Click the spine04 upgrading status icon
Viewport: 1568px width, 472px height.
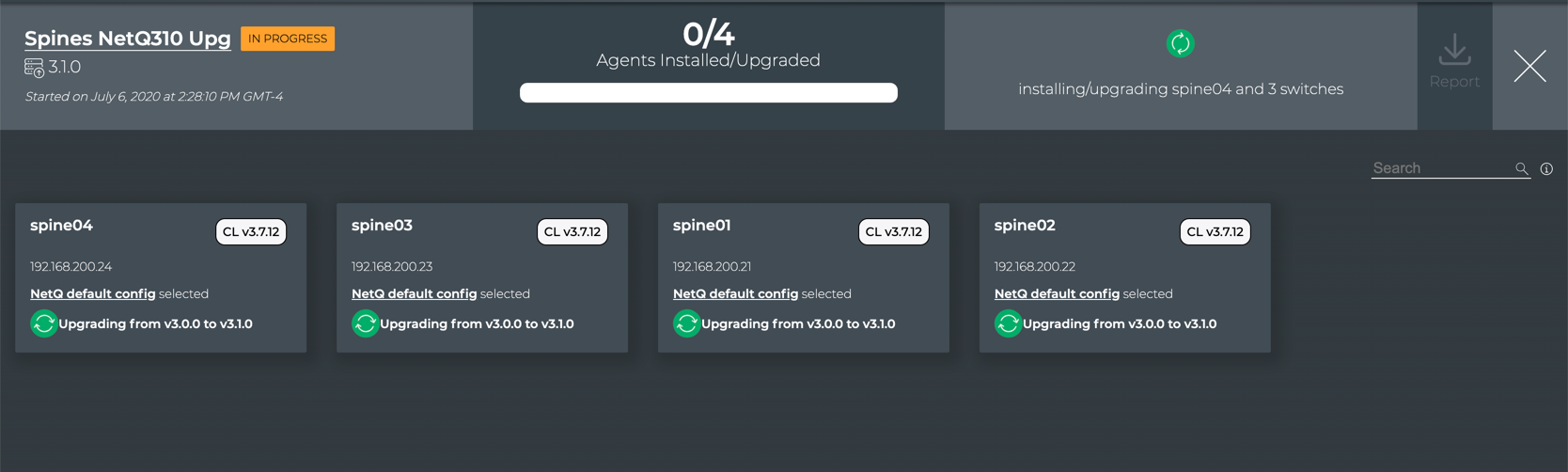(43, 323)
